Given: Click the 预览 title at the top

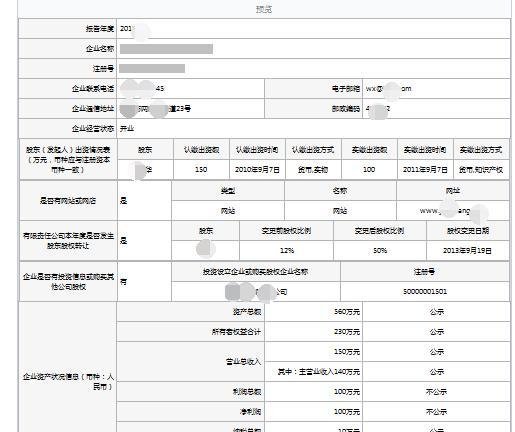Looking at the screenshot, I should pos(264,9).
